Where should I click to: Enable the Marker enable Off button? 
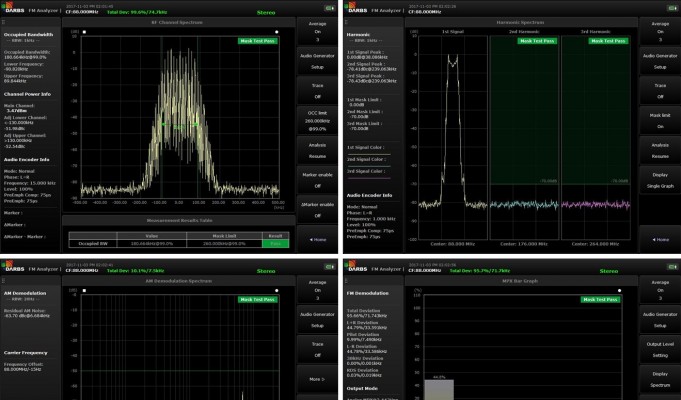click(317, 180)
